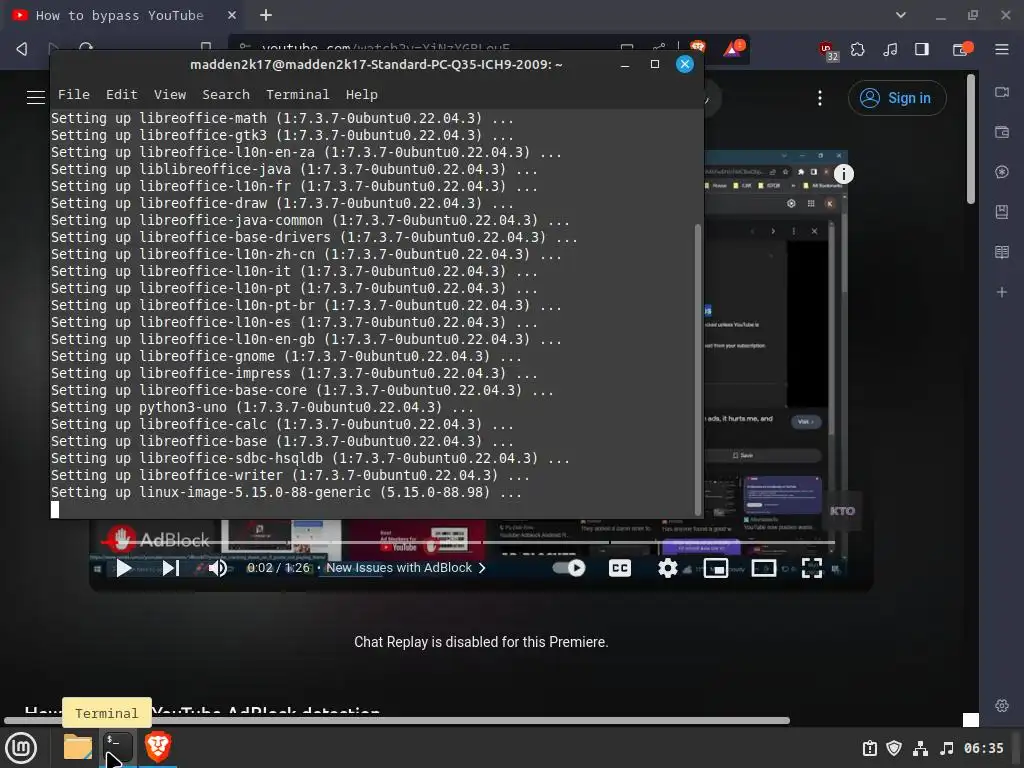1024x768 pixels.
Task: Open the uBlock extension icon showing 32
Action: tap(827, 50)
